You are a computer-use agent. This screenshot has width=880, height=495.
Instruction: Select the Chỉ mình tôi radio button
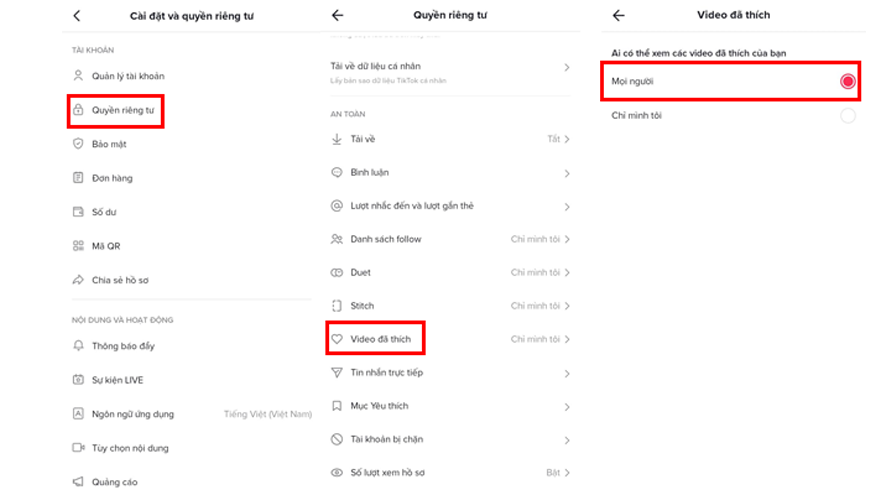click(x=848, y=116)
